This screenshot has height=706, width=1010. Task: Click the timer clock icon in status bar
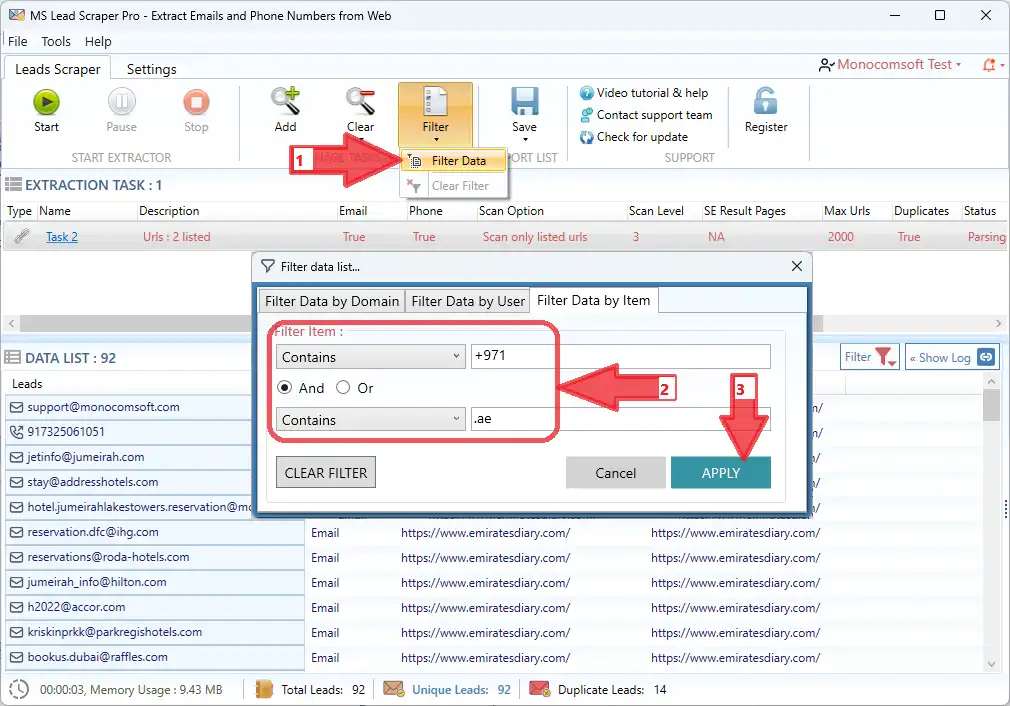(19, 689)
